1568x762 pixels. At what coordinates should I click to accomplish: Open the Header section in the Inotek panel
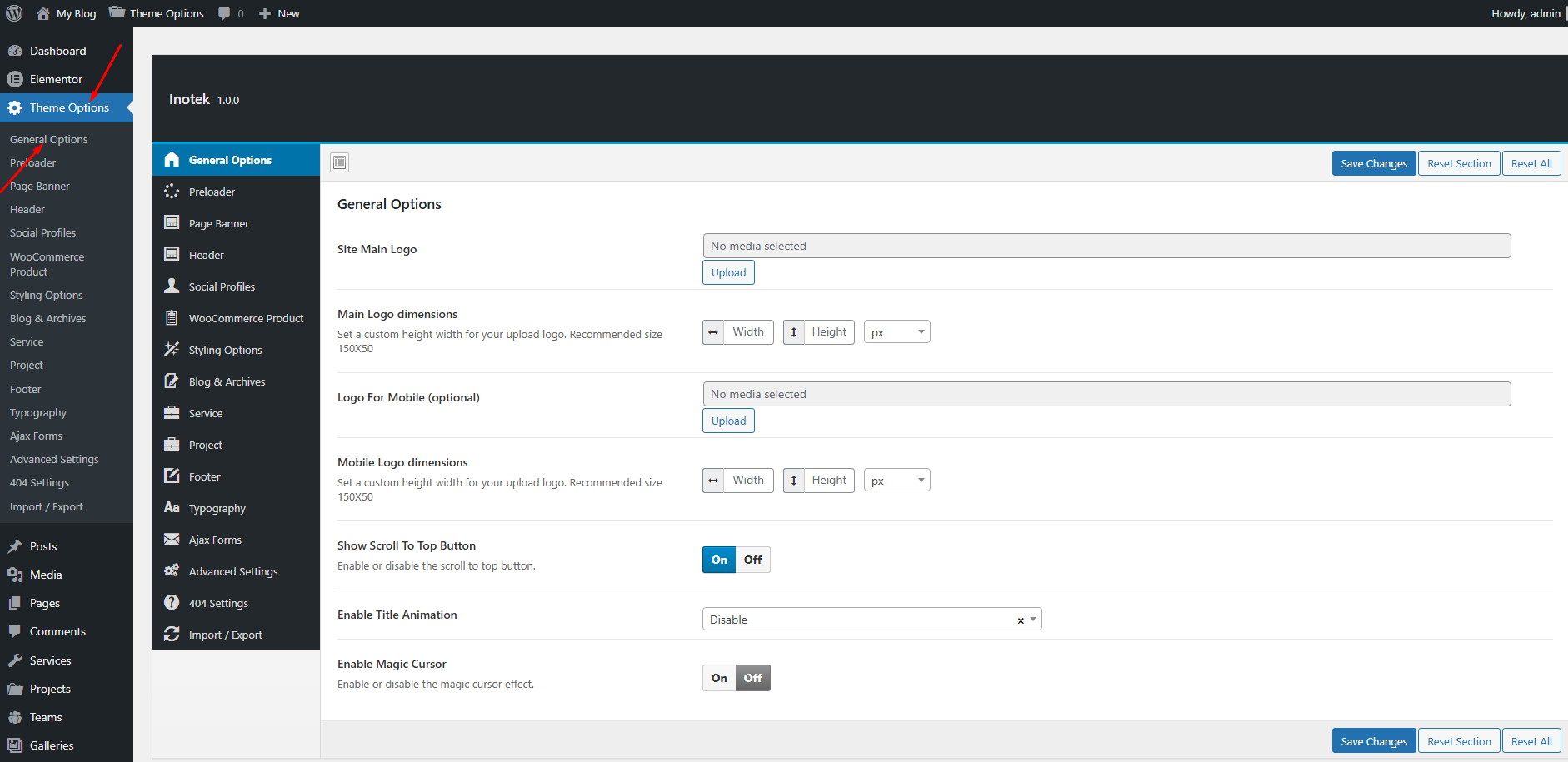236,255
